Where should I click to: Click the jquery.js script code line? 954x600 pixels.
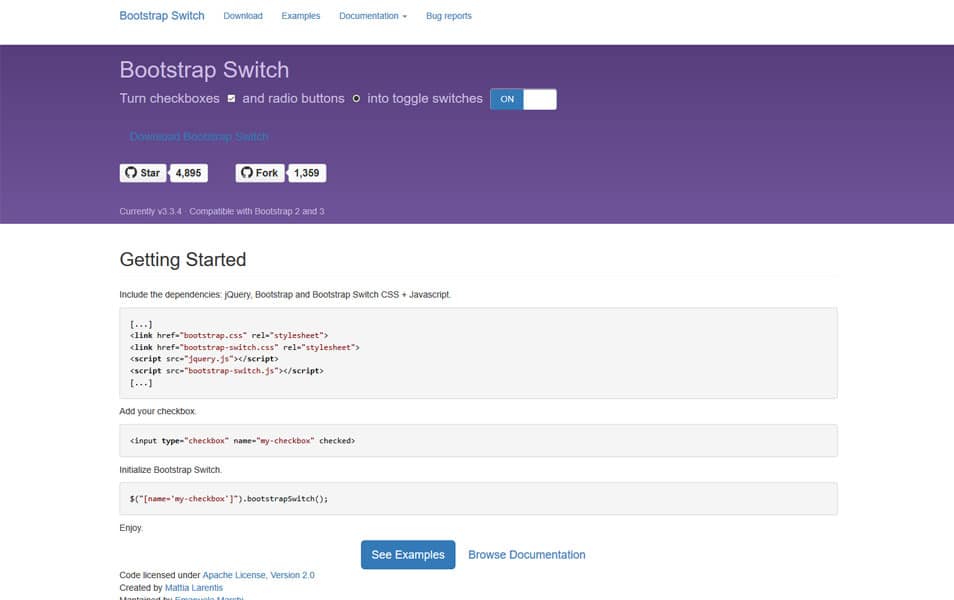point(204,359)
